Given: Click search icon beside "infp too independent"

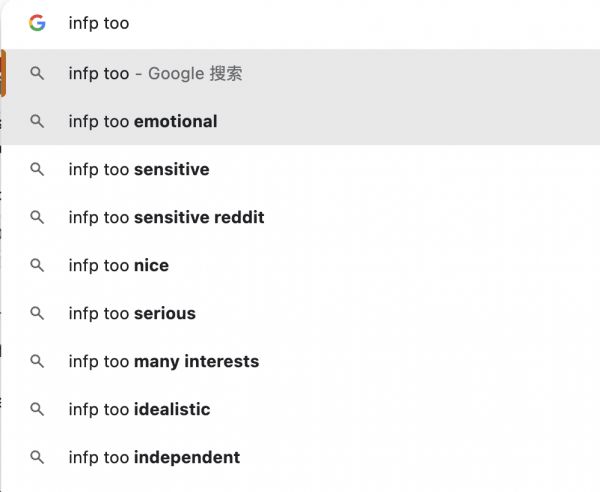Looking at the screenshot, I should click(37, 457).
